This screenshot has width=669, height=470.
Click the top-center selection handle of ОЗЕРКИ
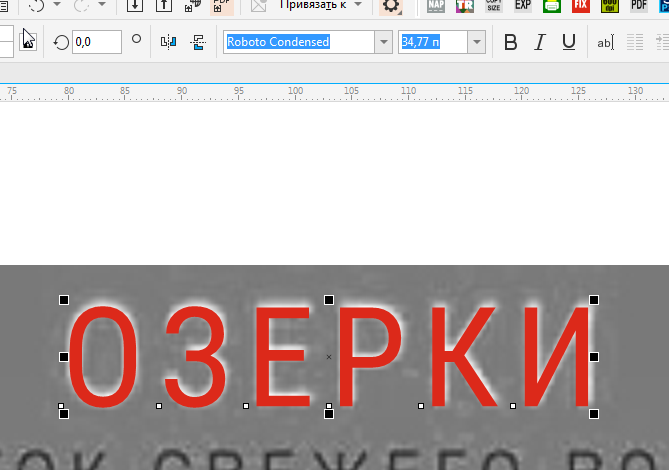click(x=329, y=300)
